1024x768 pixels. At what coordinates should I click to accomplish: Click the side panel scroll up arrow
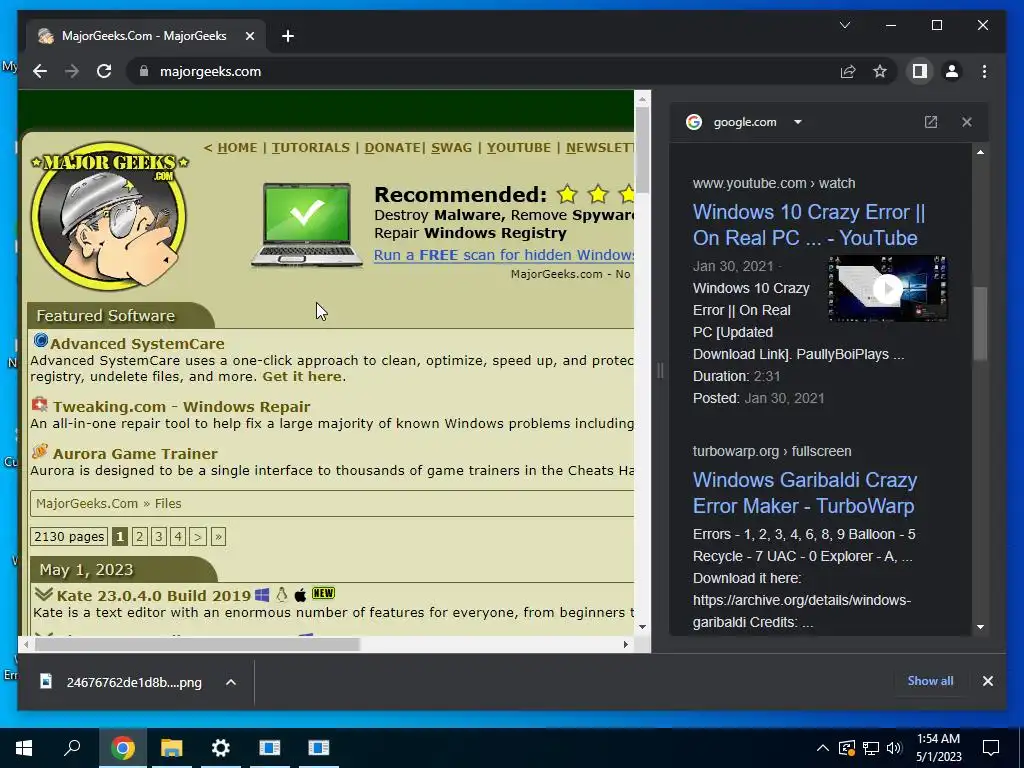[x=980, y=152]
